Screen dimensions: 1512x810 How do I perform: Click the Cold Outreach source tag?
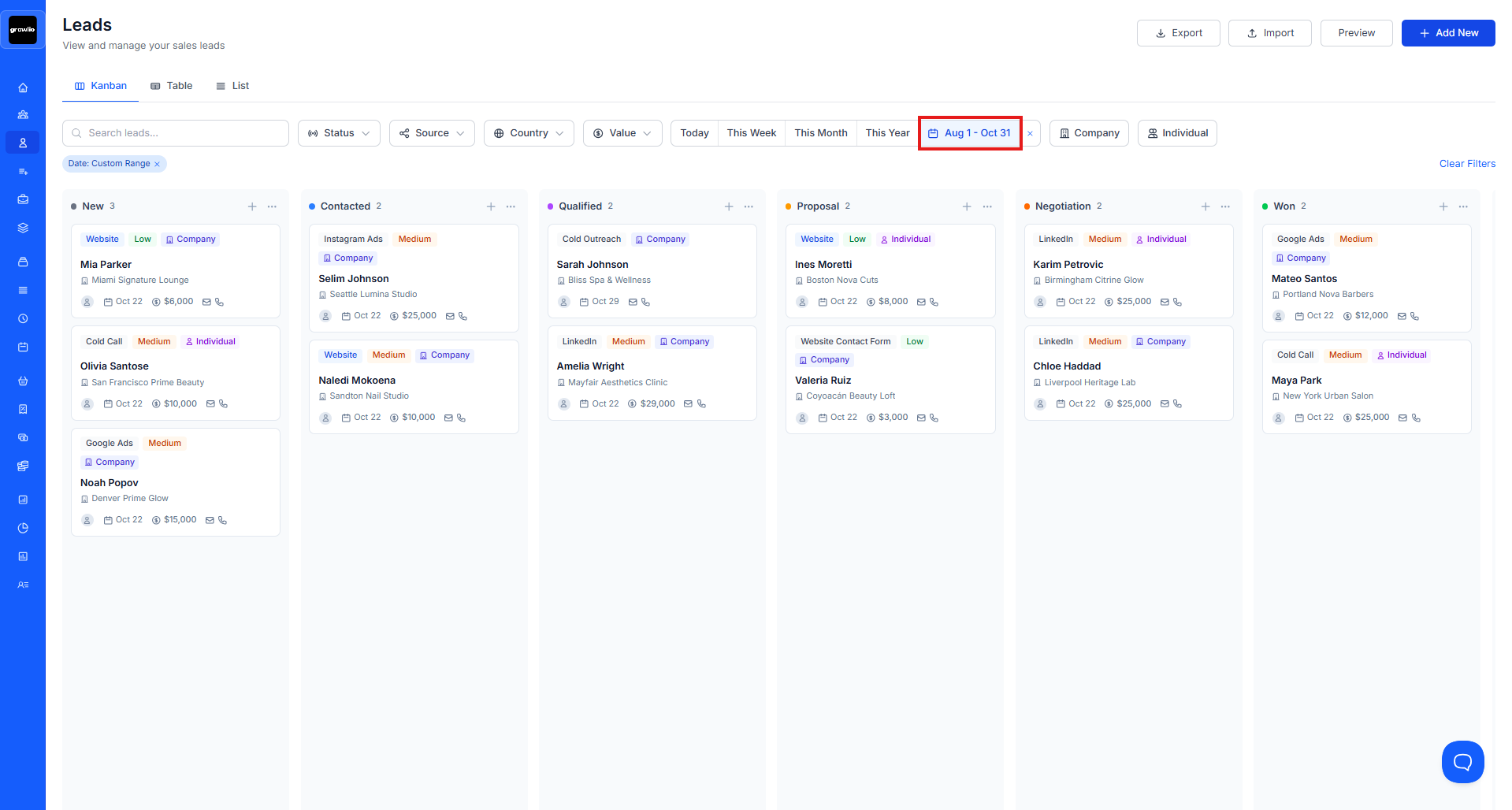pyautogui.click(x=592, y=240)
